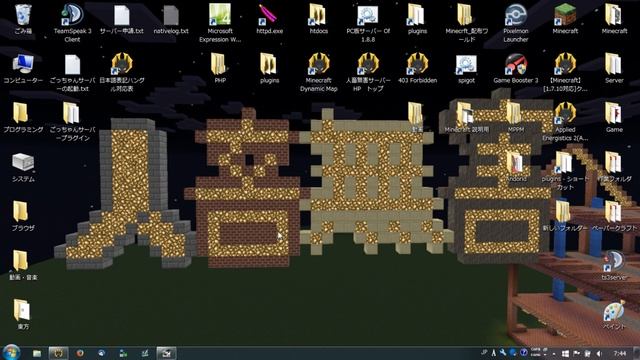This screenshot has width=640, height=360.
Task: Open the プログラミング folder
Action: pos(23,117)
